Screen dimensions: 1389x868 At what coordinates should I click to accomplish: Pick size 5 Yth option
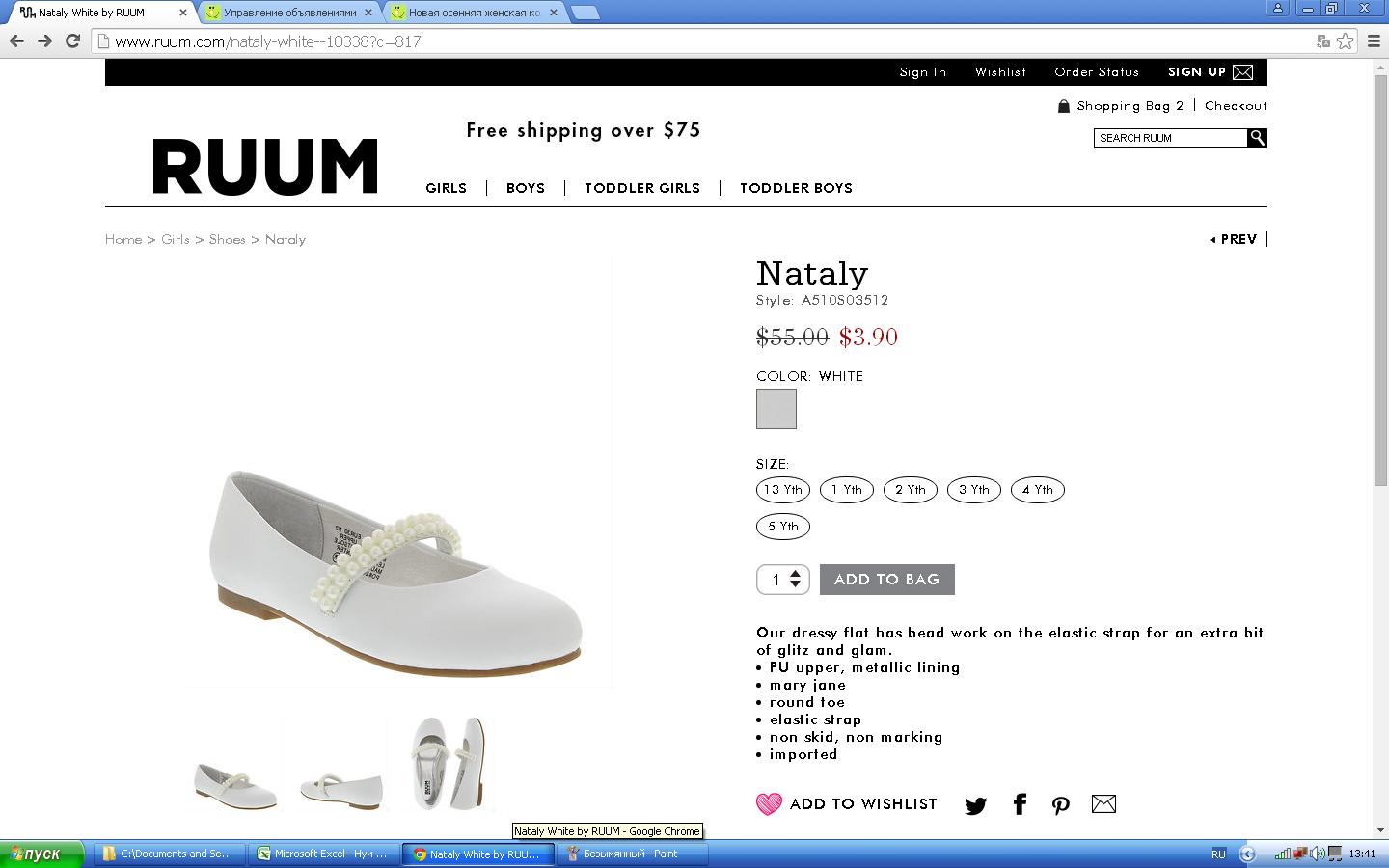(x=783, y=527)
